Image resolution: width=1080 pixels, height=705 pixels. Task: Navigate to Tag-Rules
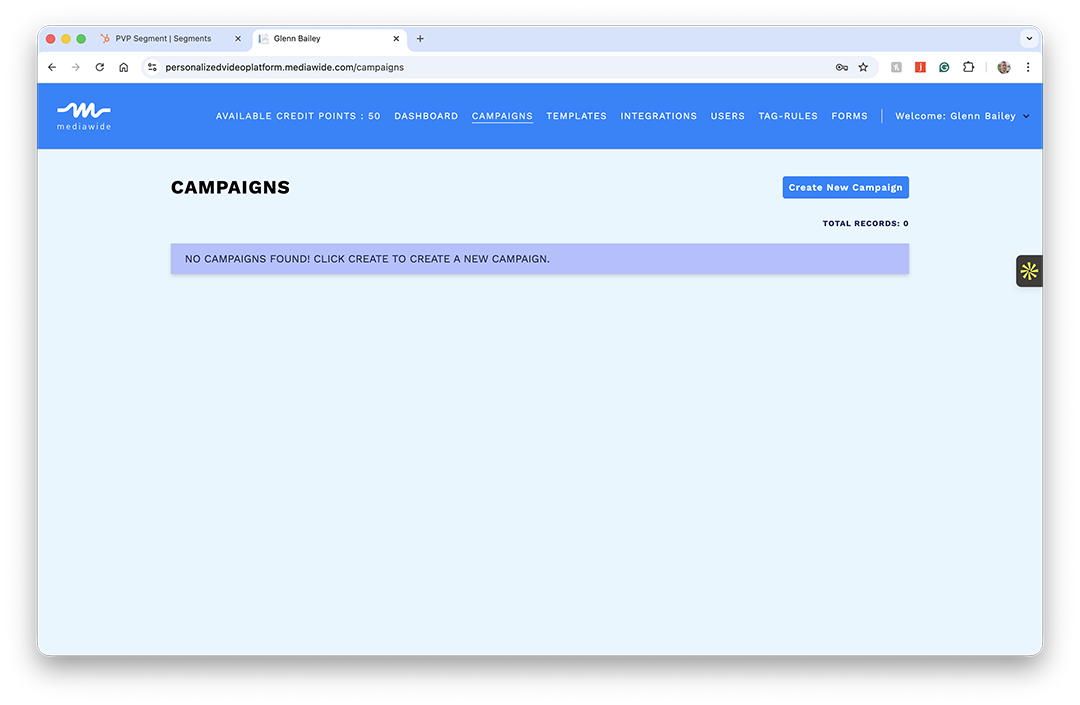pyautogui.click(x=788, y=116)
